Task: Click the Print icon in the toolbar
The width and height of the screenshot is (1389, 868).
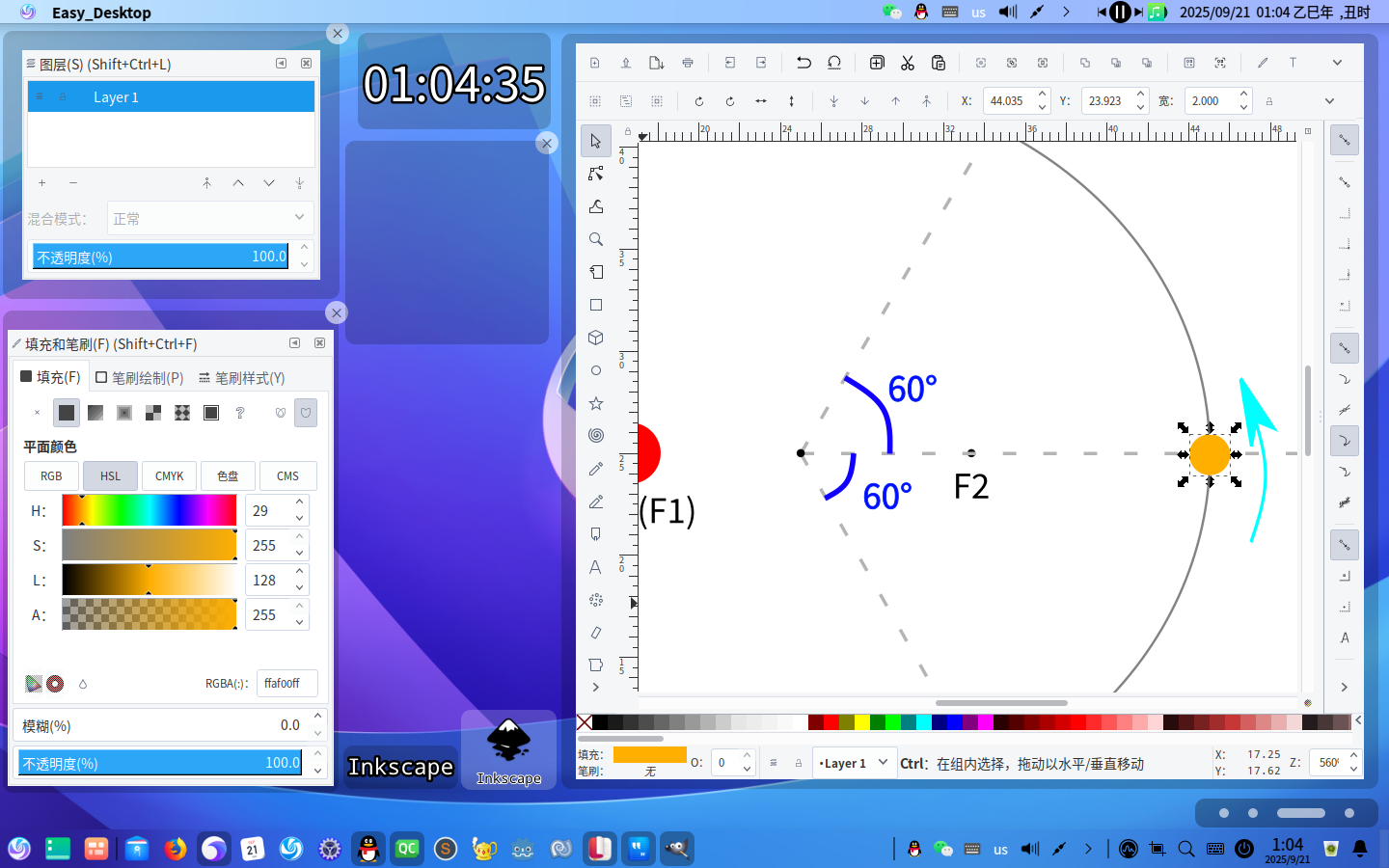Action: click(688, 63)
